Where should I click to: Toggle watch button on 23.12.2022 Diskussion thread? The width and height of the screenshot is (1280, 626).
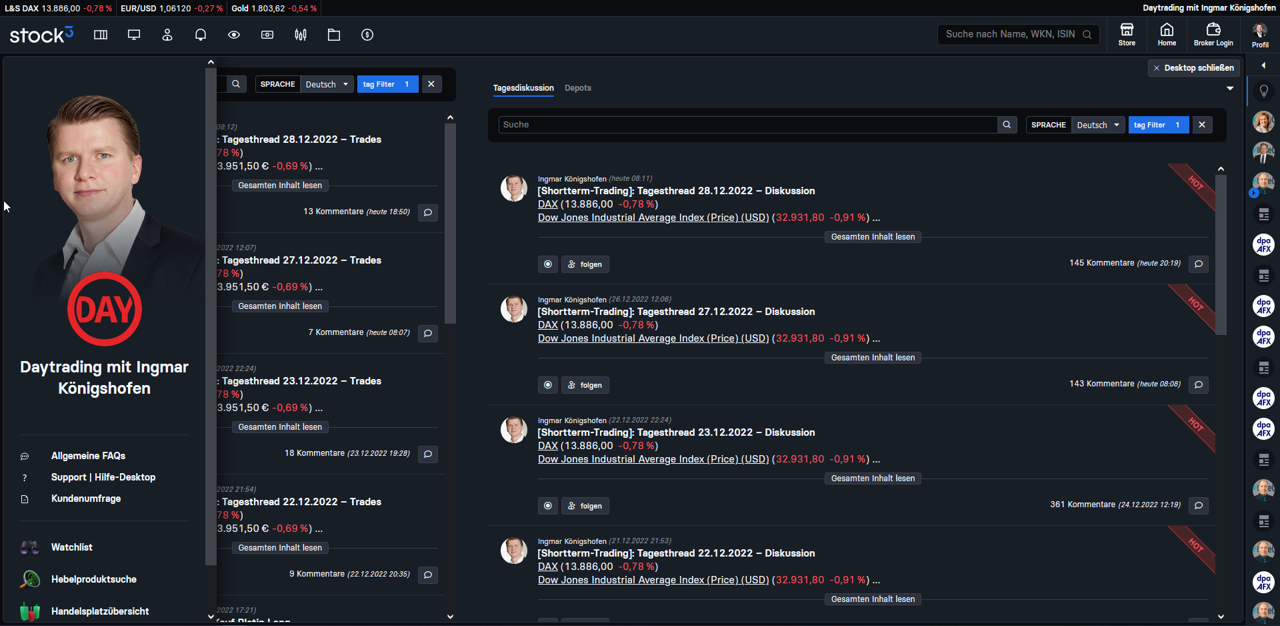pos(548,506)
